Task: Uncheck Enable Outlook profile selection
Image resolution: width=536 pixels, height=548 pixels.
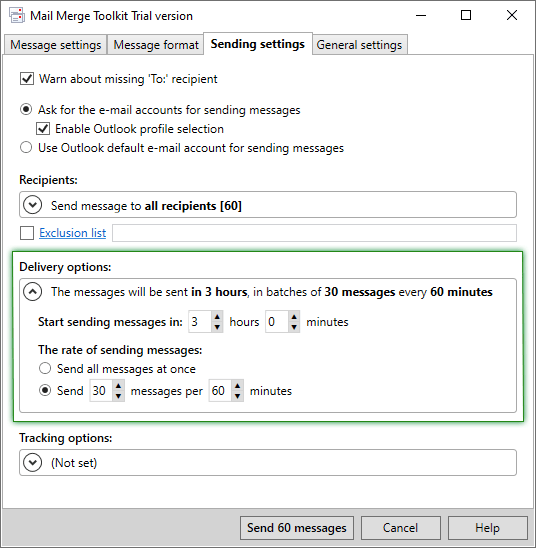Action: point(43,129)
